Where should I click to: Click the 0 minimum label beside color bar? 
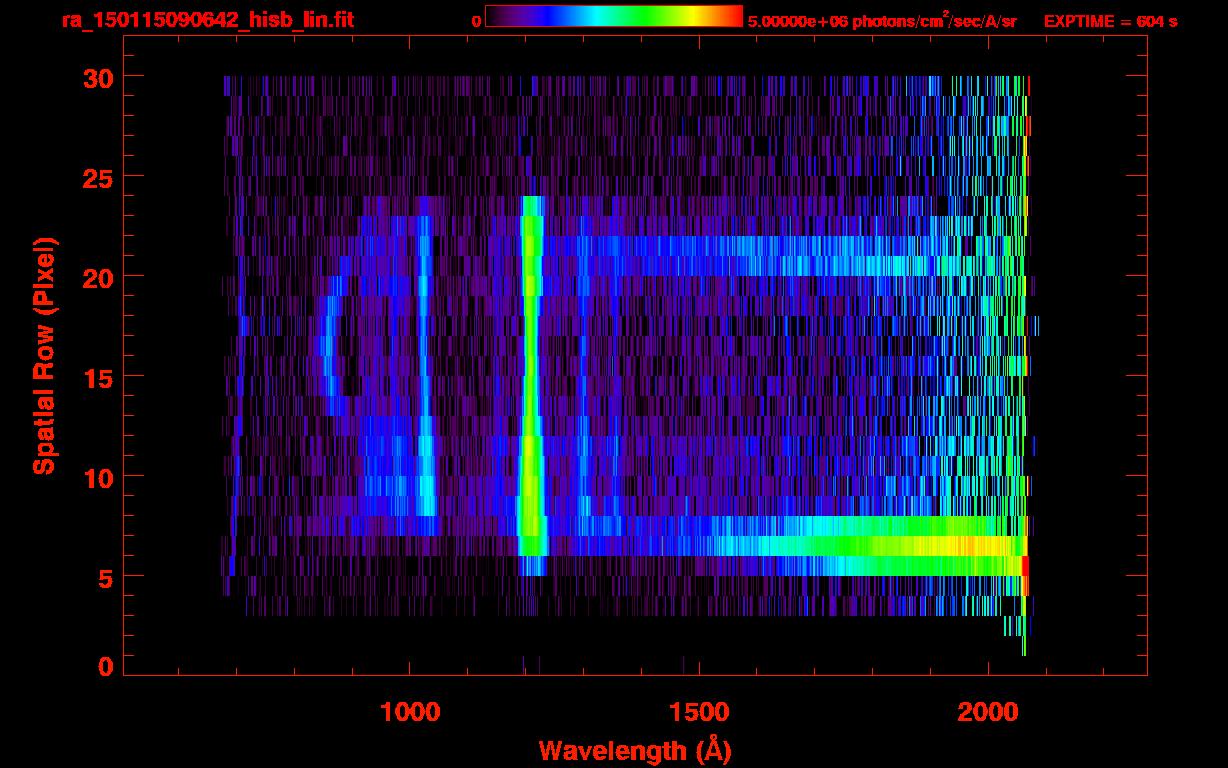(476, 21)
